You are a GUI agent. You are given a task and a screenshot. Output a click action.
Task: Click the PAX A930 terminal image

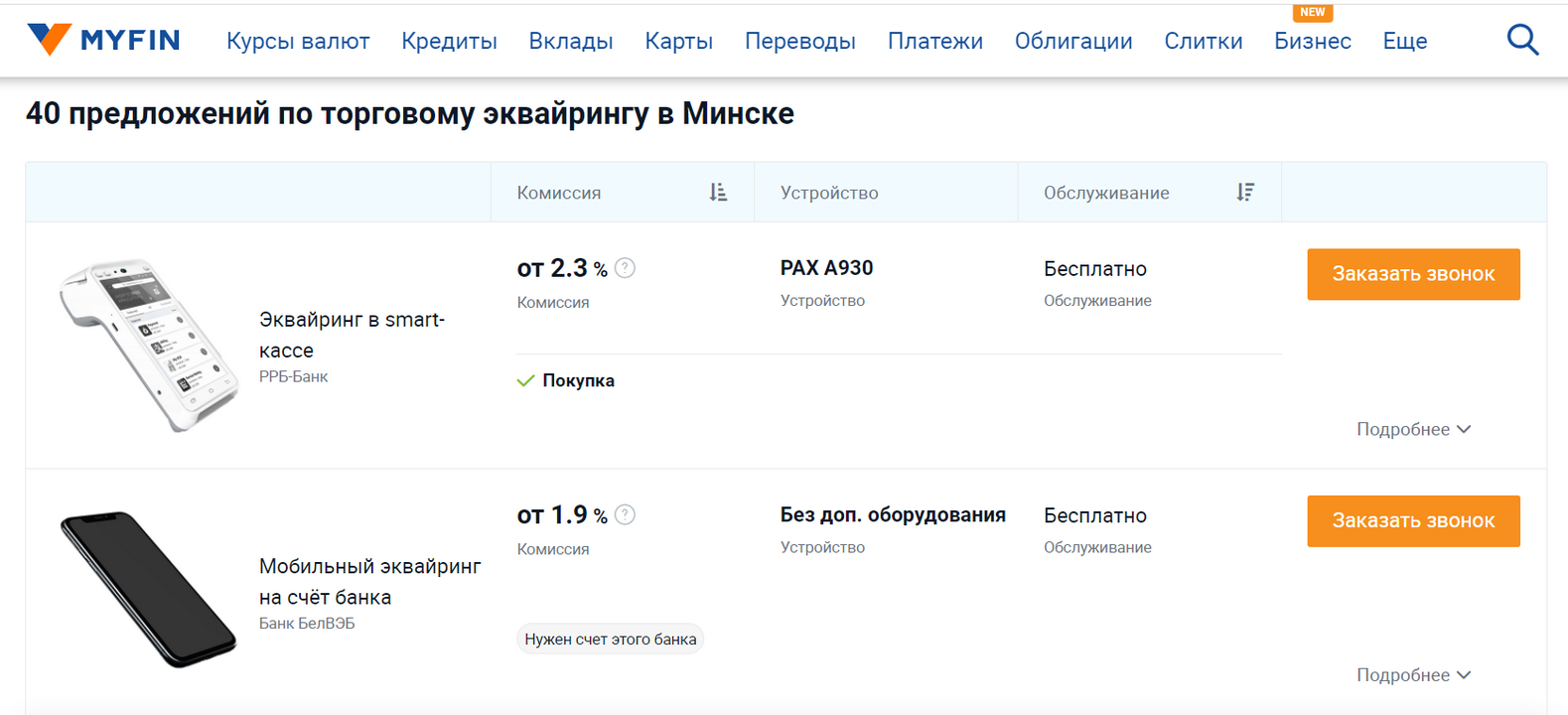coord(149,345)
